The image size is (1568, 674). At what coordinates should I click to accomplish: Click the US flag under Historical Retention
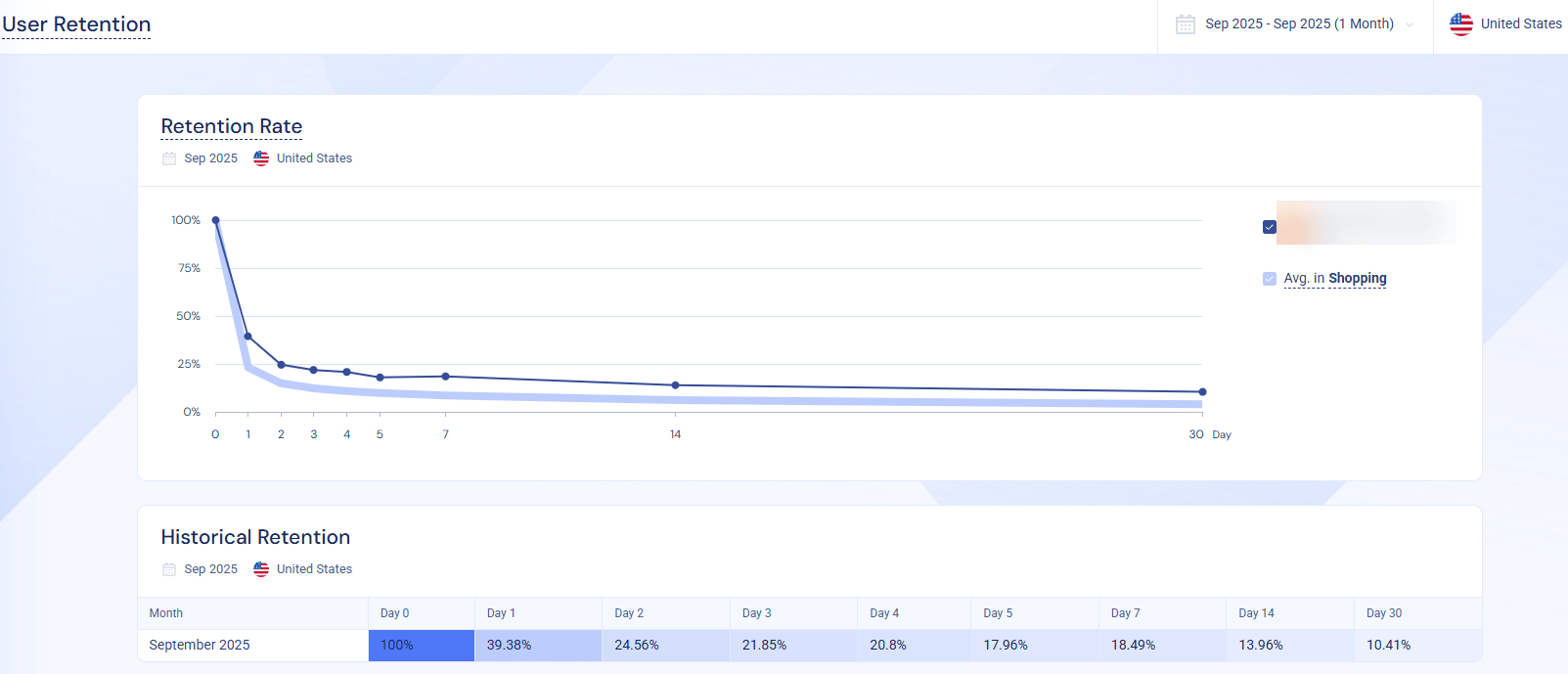(x=260, y=568)
